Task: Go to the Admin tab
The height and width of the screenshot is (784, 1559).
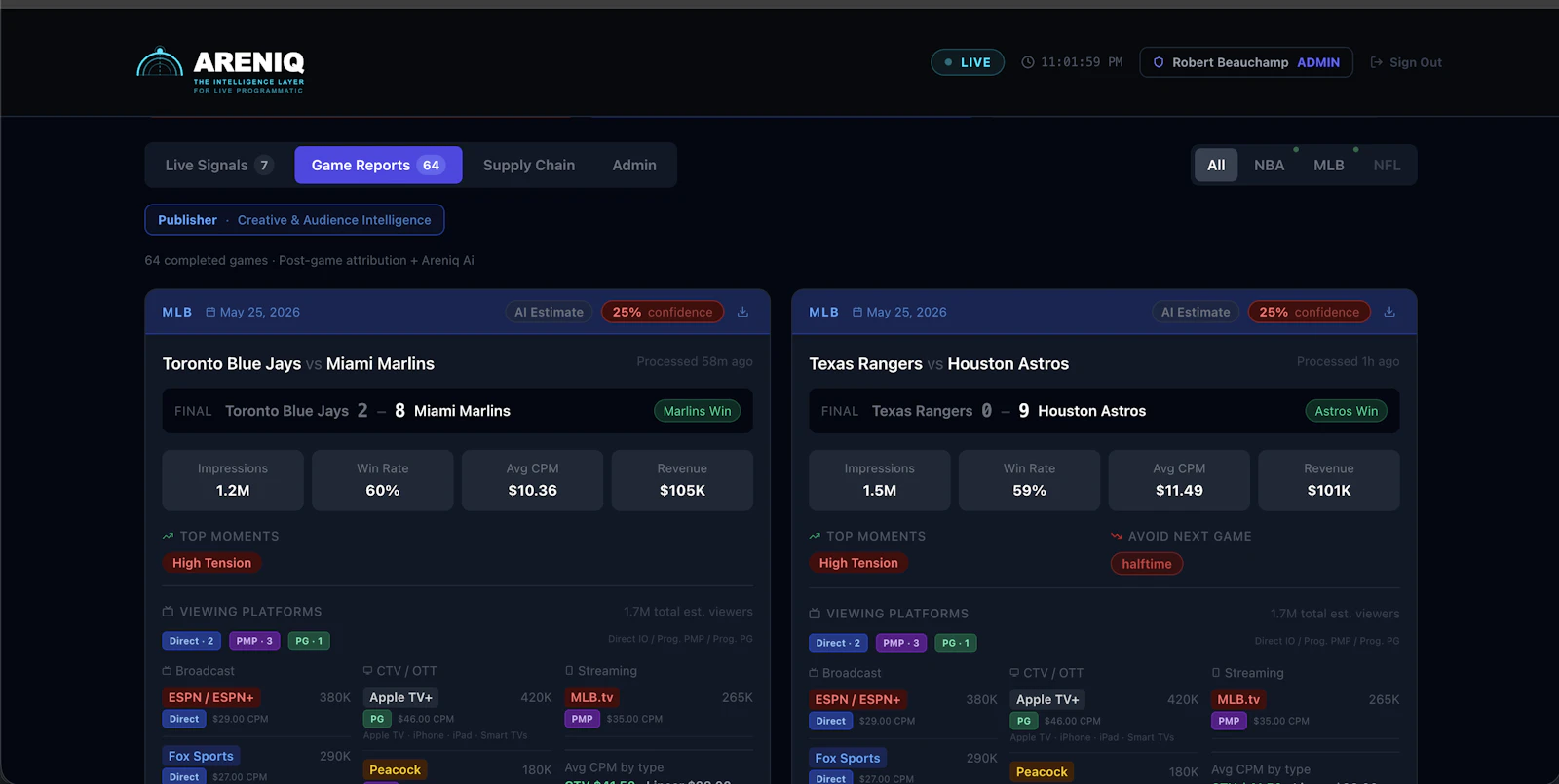Action: [634, 166]
